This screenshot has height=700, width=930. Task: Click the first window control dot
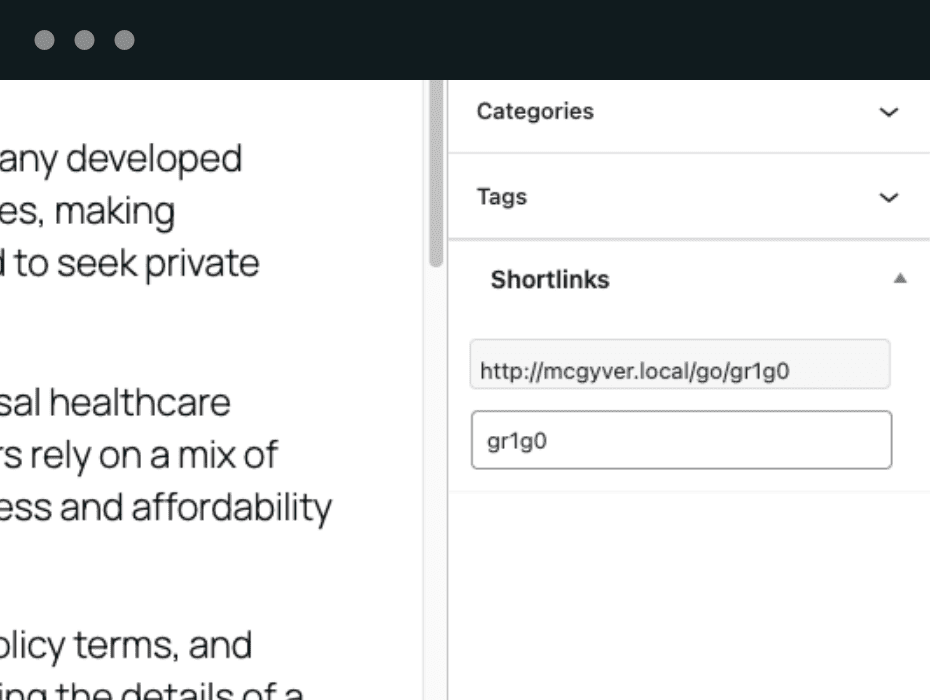(44, 41)
